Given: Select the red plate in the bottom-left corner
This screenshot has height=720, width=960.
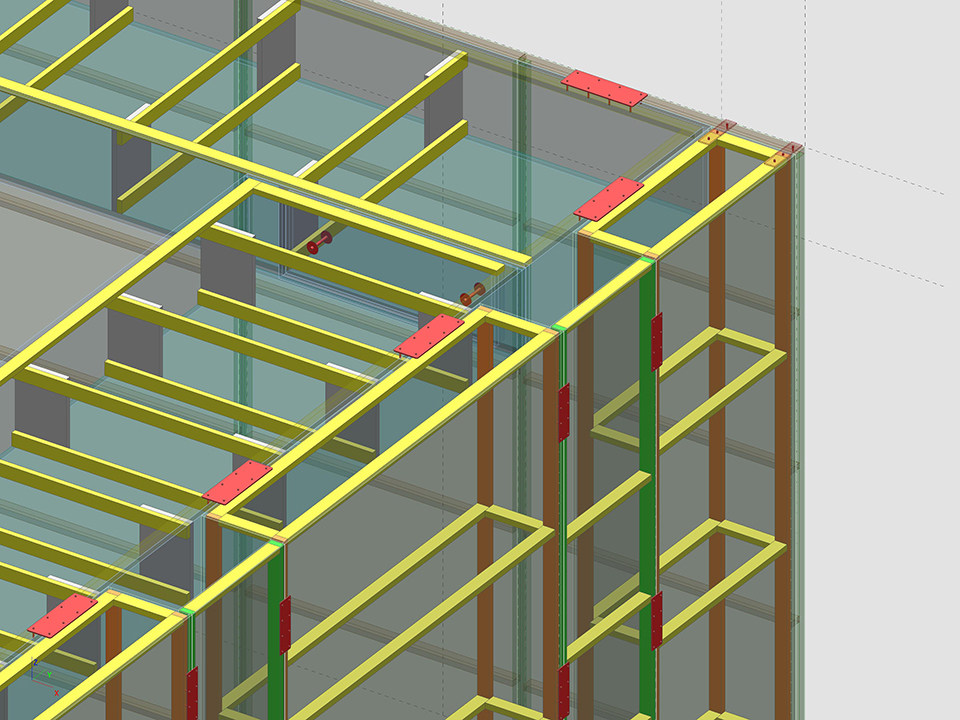Looking at the screenshot, I should (62, 615).
